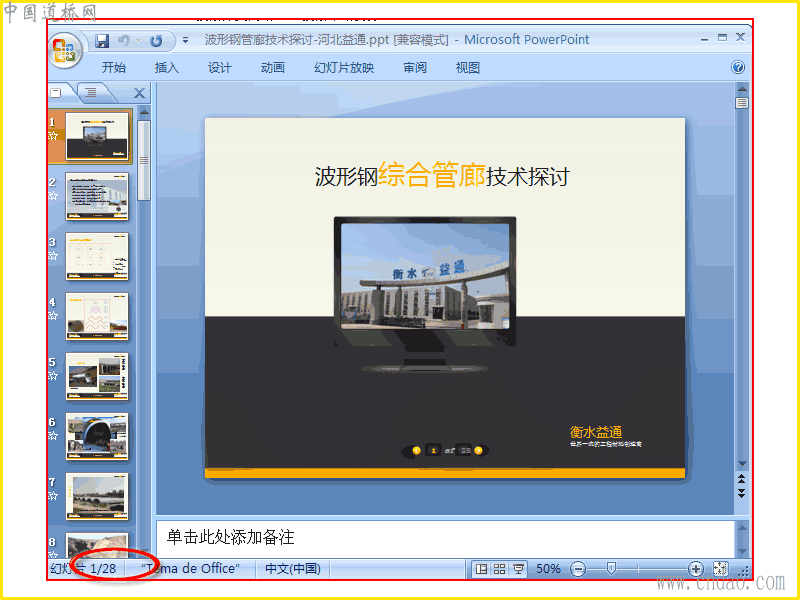Zoom out with minus button
This screenshot has height=600, width=800.
point(578,568)
